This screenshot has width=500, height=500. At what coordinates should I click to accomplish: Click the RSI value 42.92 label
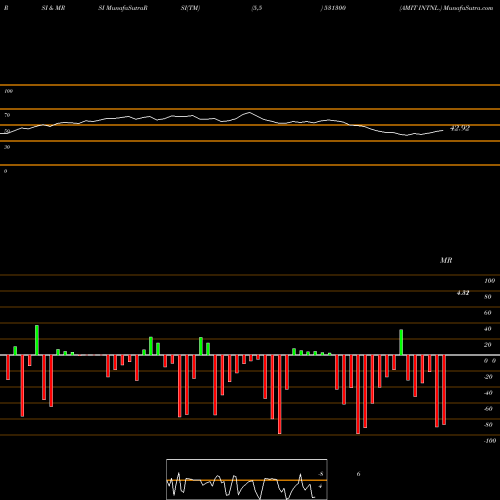pos(460,128)
